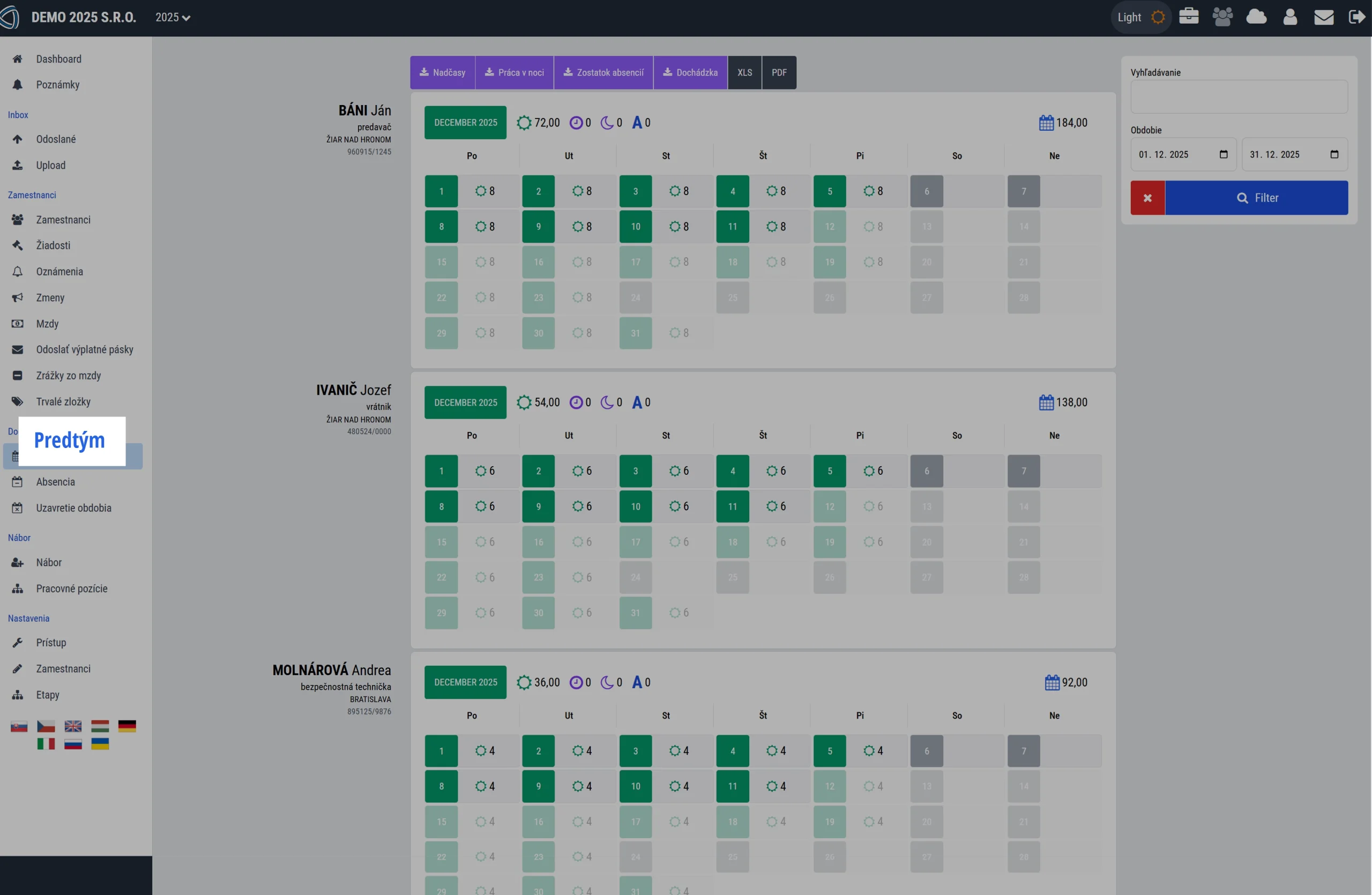Click the cloud icon in top bar
The image size is (1372, 895).
(1256, 17)
